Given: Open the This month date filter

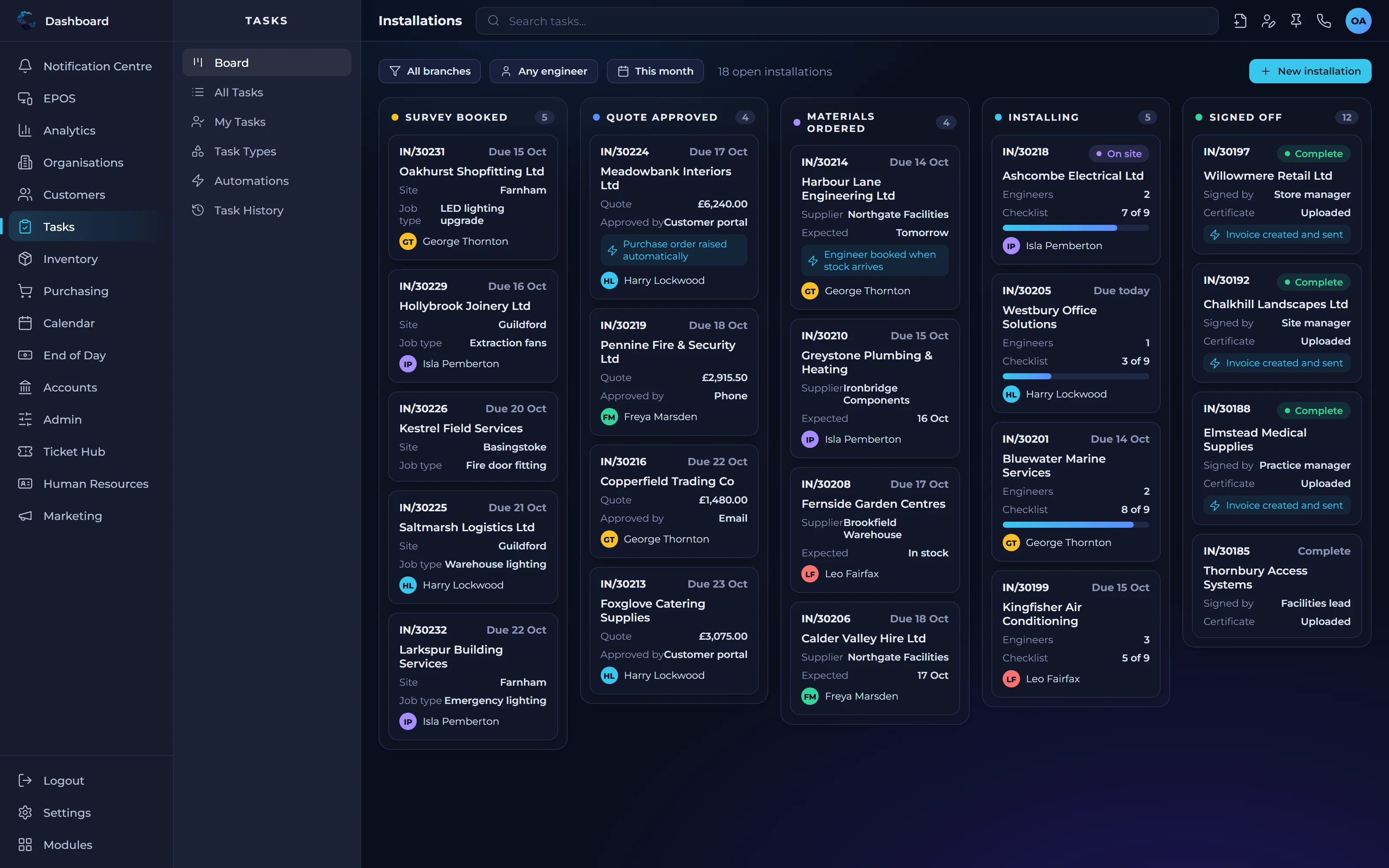Looking at the screenshot, I should click(655, 71).
